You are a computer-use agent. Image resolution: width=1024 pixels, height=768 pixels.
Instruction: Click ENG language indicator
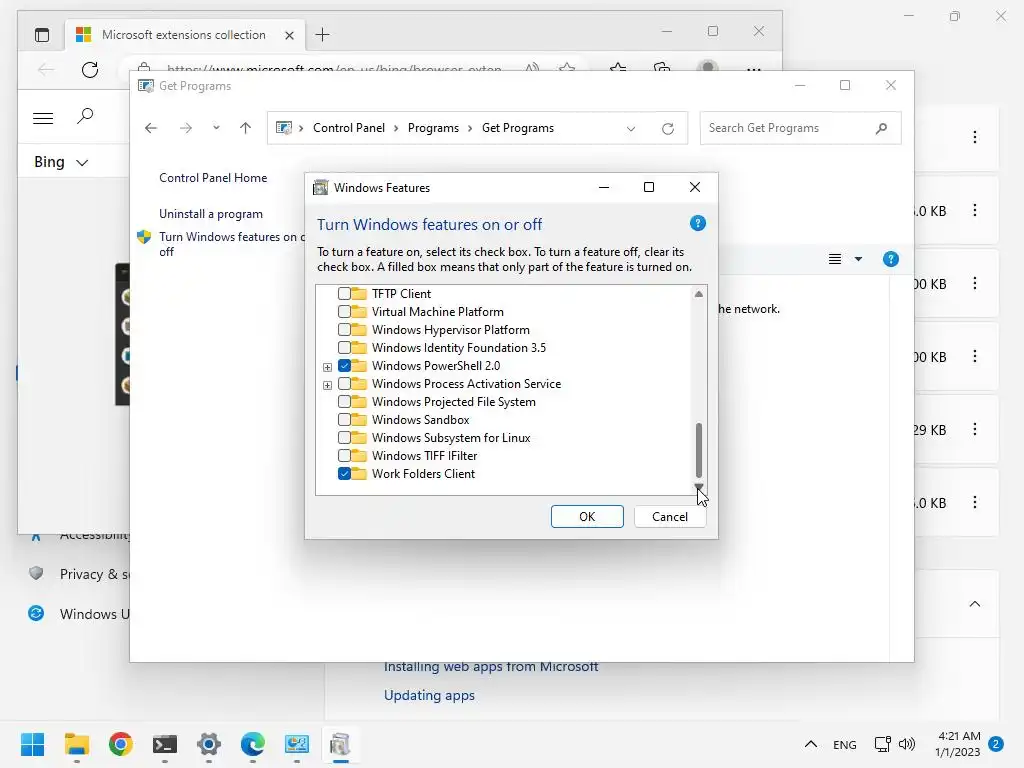click(x=844, y=744)
